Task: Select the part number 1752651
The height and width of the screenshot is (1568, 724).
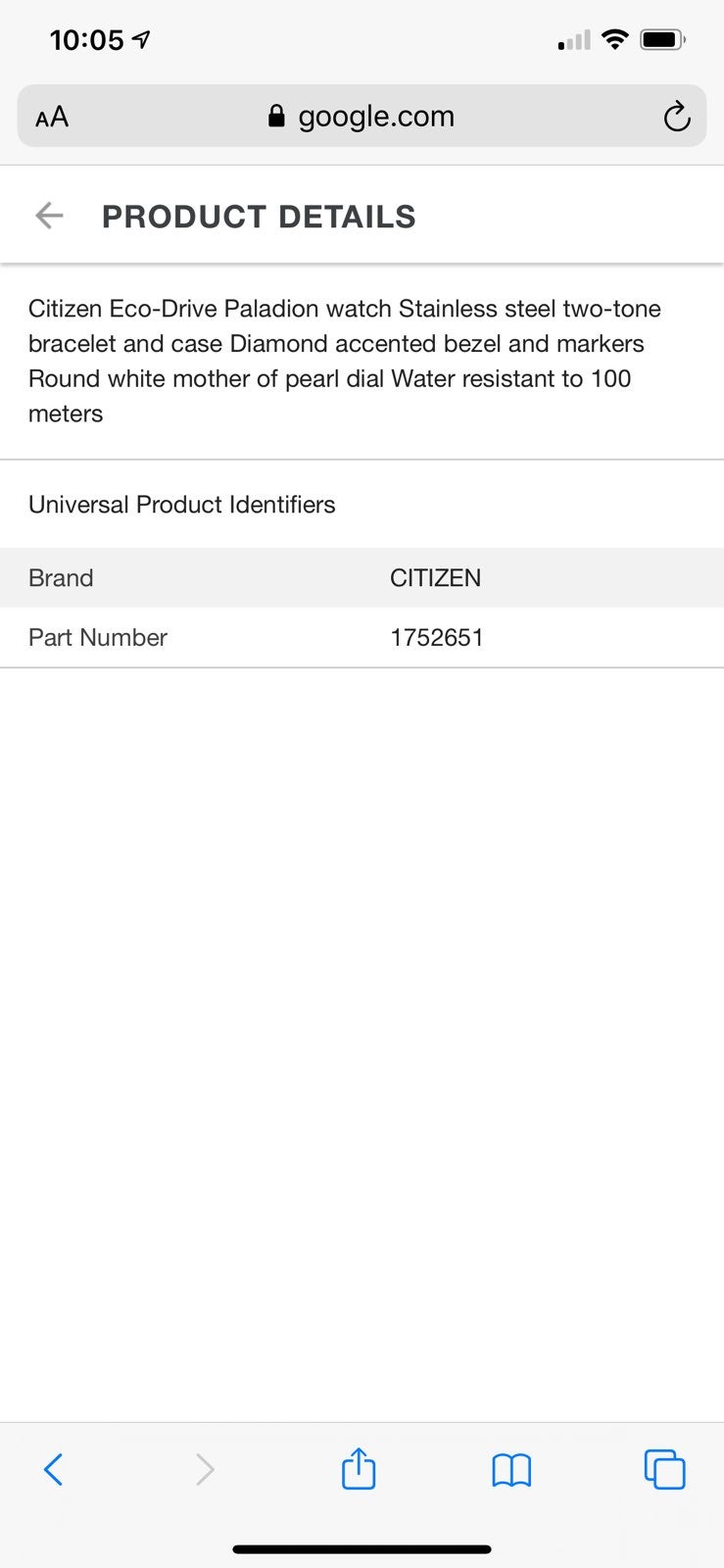Action: [x=437, y=638]
